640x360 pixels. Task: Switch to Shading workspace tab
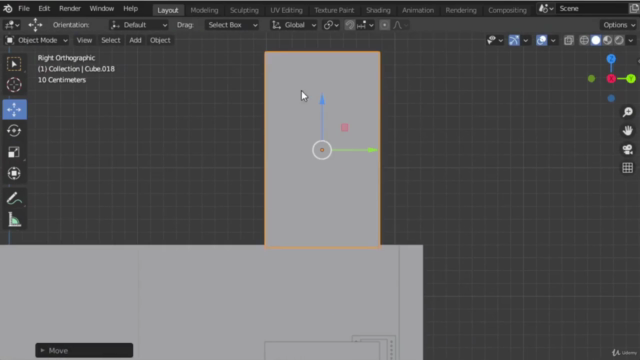coord(378,10)
